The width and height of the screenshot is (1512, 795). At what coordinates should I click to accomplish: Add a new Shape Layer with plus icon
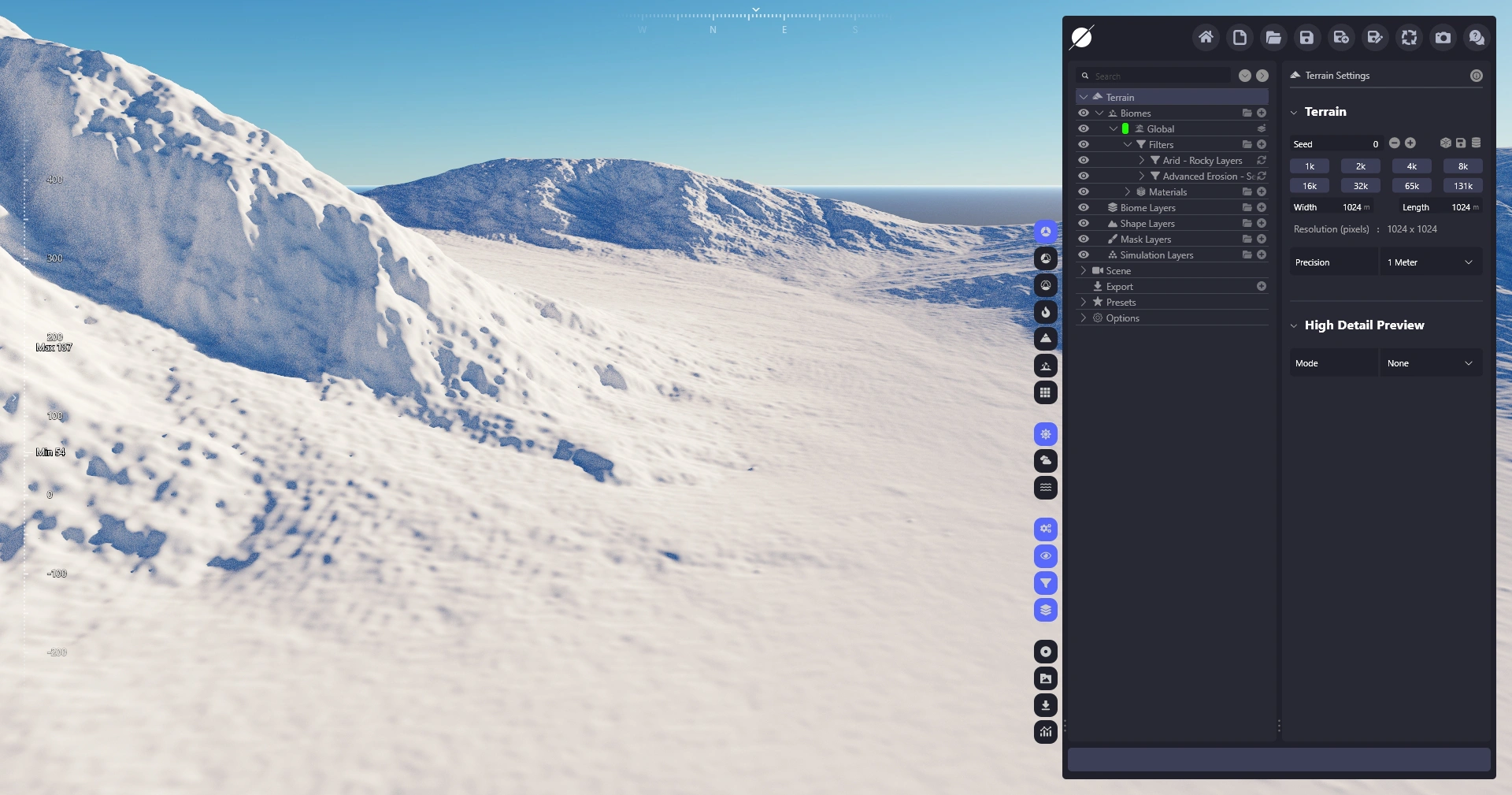(1262, 224)
